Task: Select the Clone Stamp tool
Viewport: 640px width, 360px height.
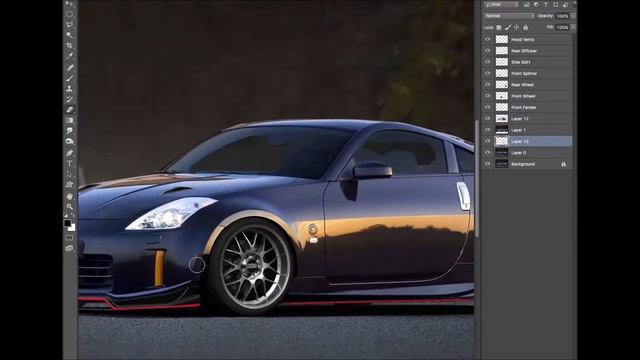Action: tap(70, 88)
